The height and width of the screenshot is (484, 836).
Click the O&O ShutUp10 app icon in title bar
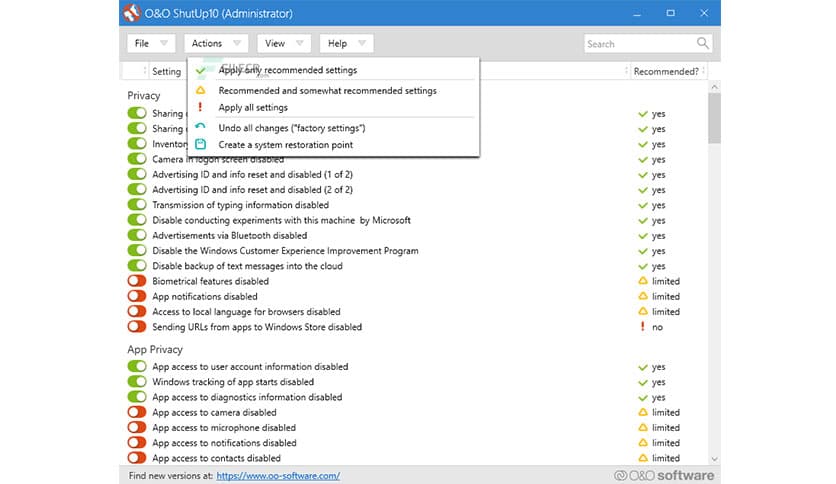[x=130, y=14]
